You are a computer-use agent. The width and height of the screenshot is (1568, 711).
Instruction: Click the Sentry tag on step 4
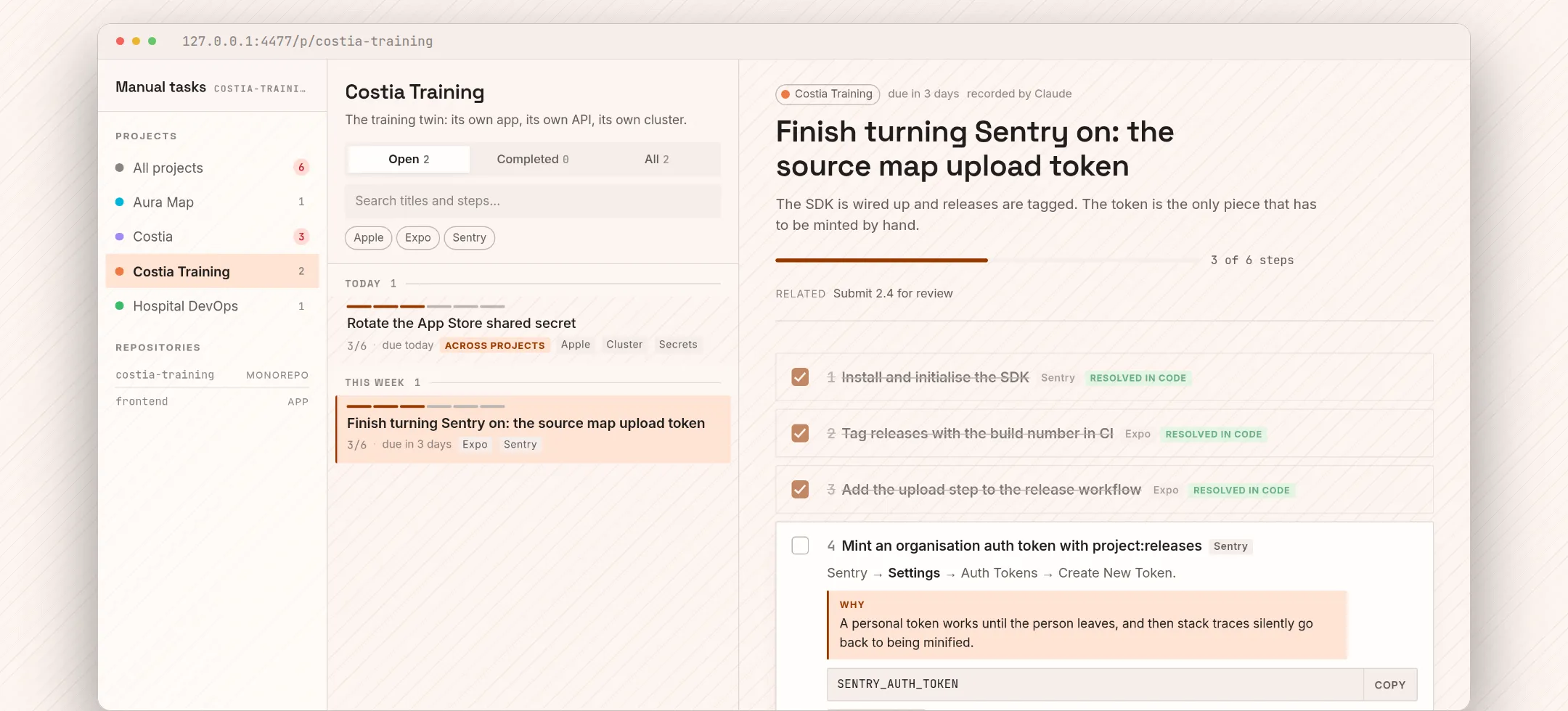(x=1230, y=546)
